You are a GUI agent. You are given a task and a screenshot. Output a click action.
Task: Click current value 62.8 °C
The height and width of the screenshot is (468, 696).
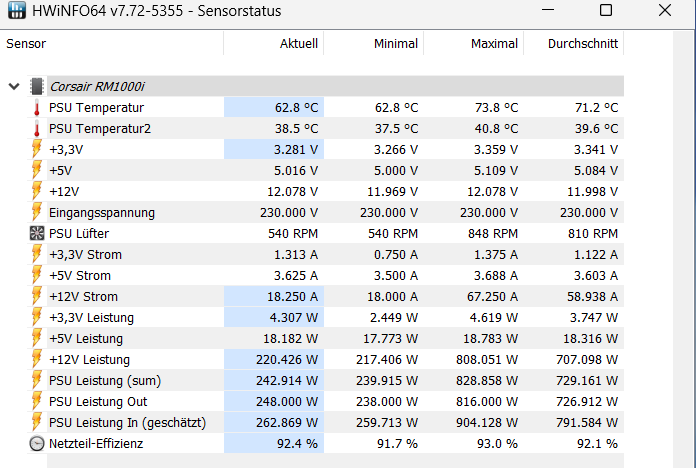[x=296, y=107]
